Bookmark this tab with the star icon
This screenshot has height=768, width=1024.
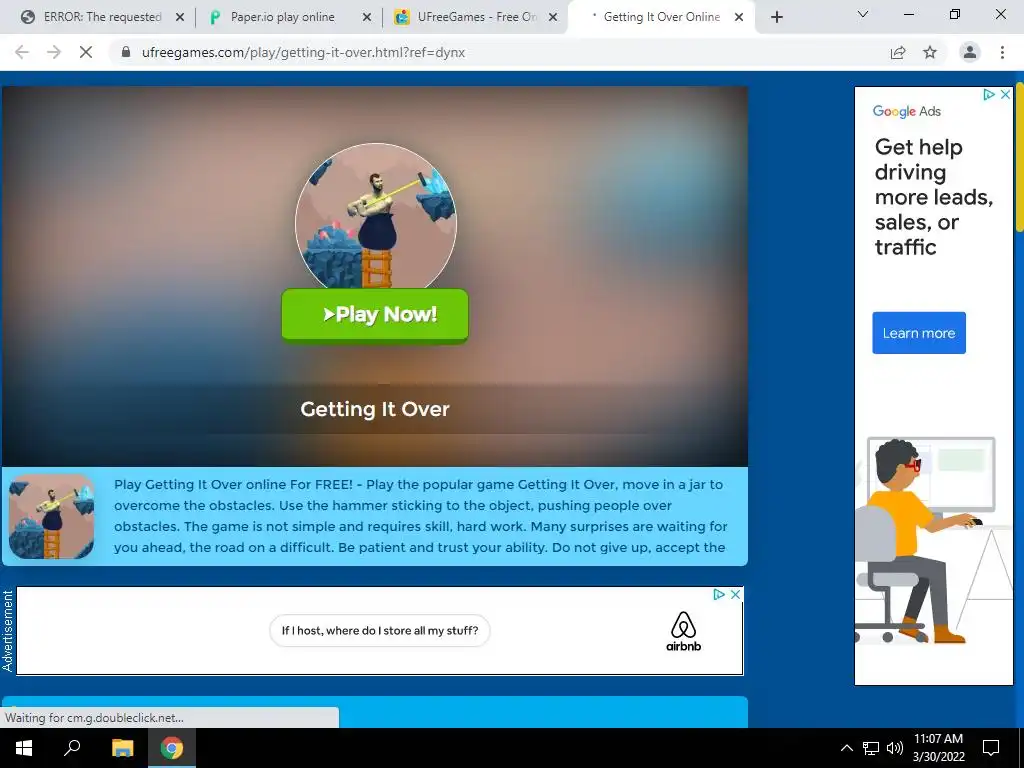(930, 52)
